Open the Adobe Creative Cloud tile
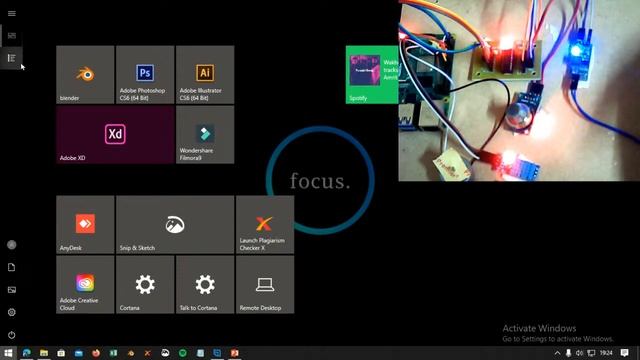640x360 pixels. 85,284
